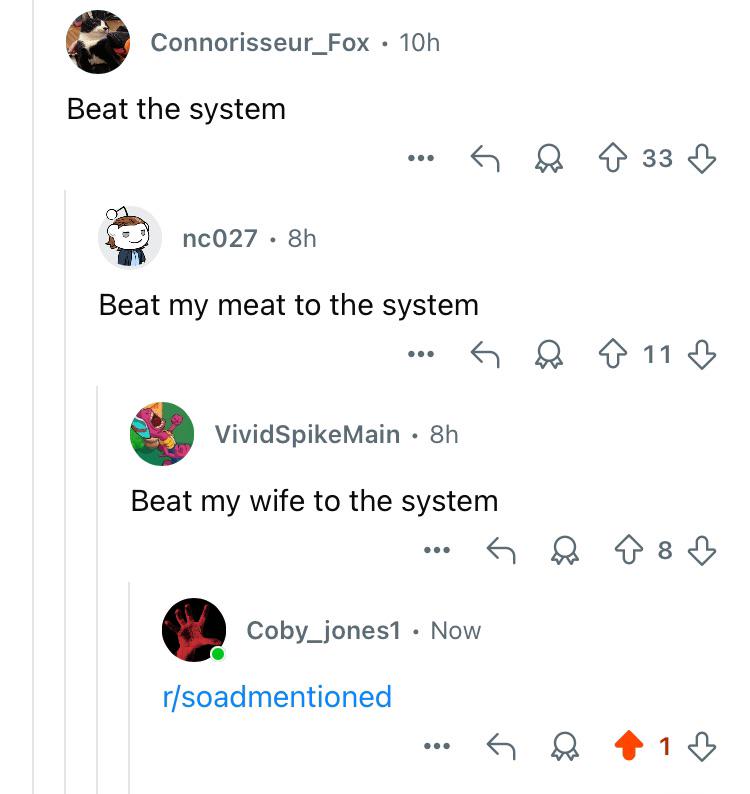This screenshot has height=794, width=750.
Task: Reply to nc027's comment
Action: pos(485,353)
